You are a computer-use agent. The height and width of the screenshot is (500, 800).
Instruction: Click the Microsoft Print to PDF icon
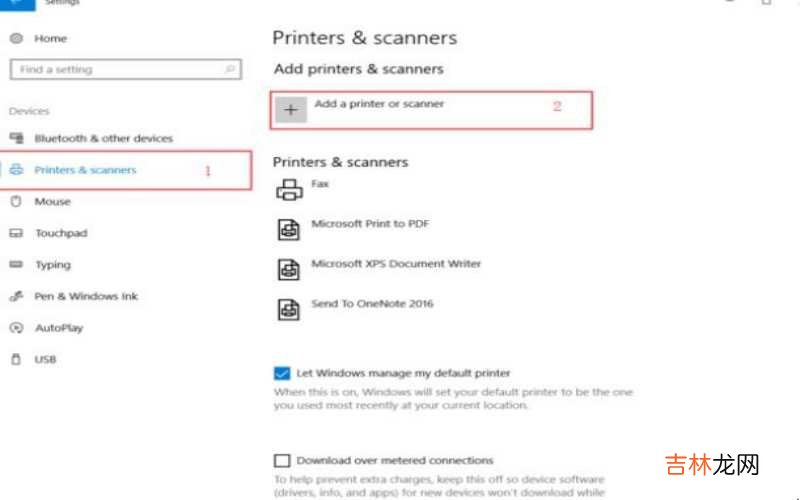(x=289, y=229)
